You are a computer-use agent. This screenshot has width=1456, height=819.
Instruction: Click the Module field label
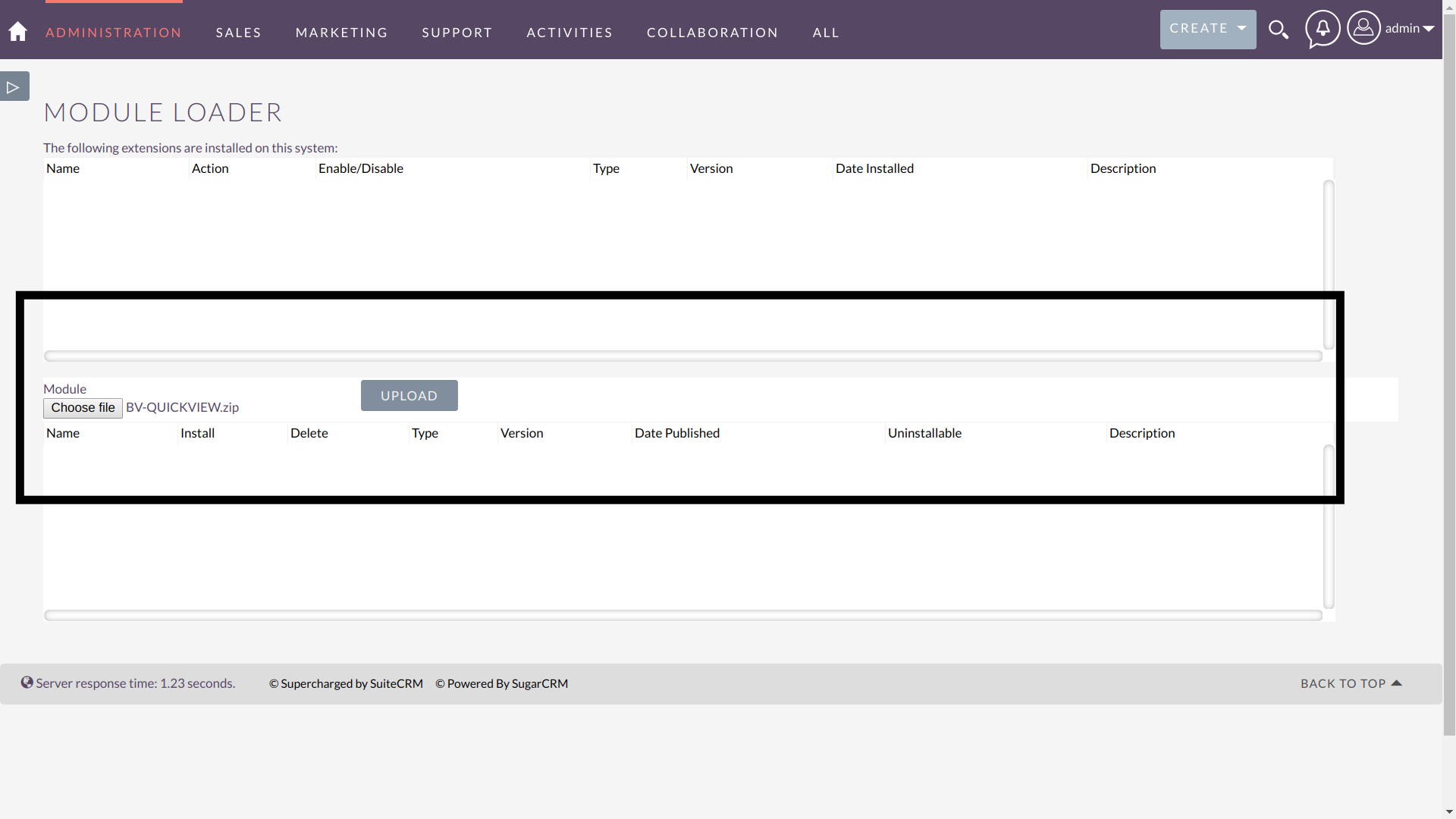pyautogui.click(x=64, y=389)
